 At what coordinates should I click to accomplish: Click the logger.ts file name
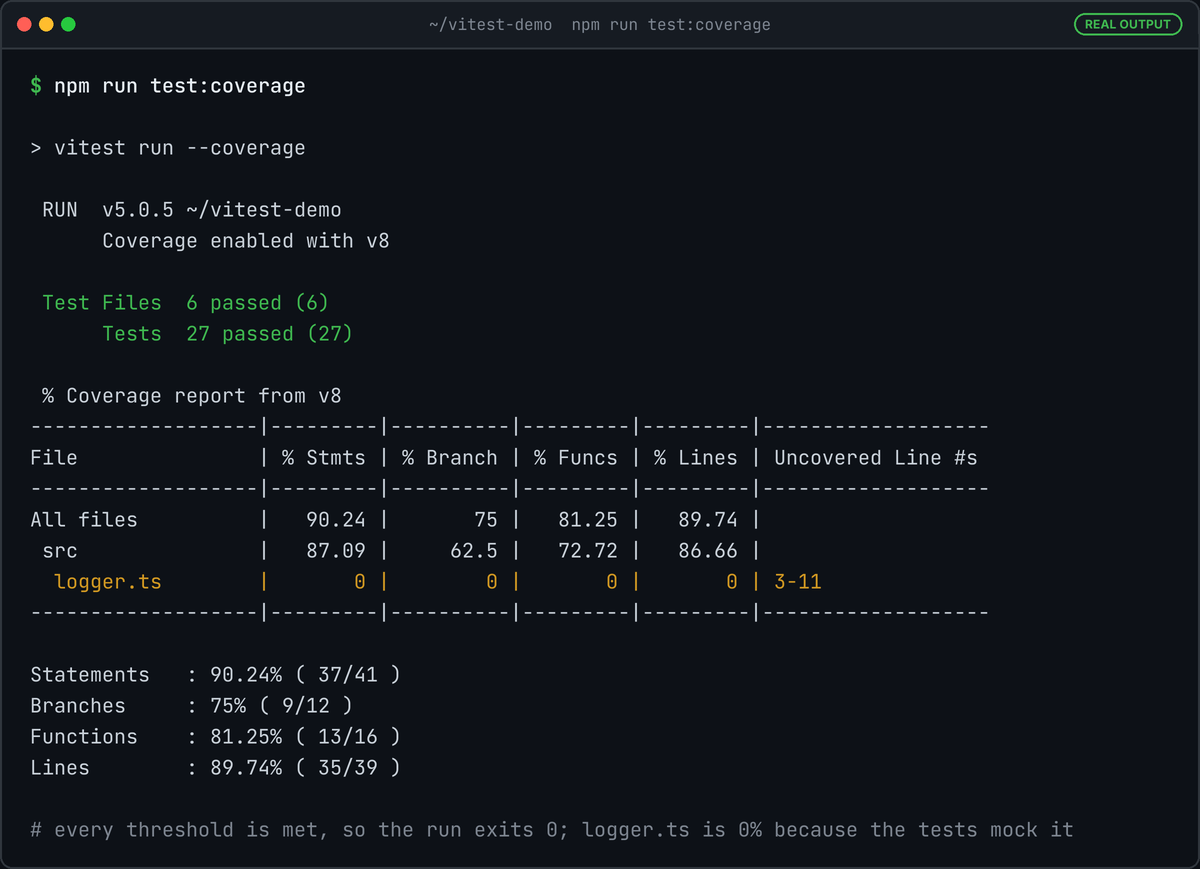pos(108,582)
